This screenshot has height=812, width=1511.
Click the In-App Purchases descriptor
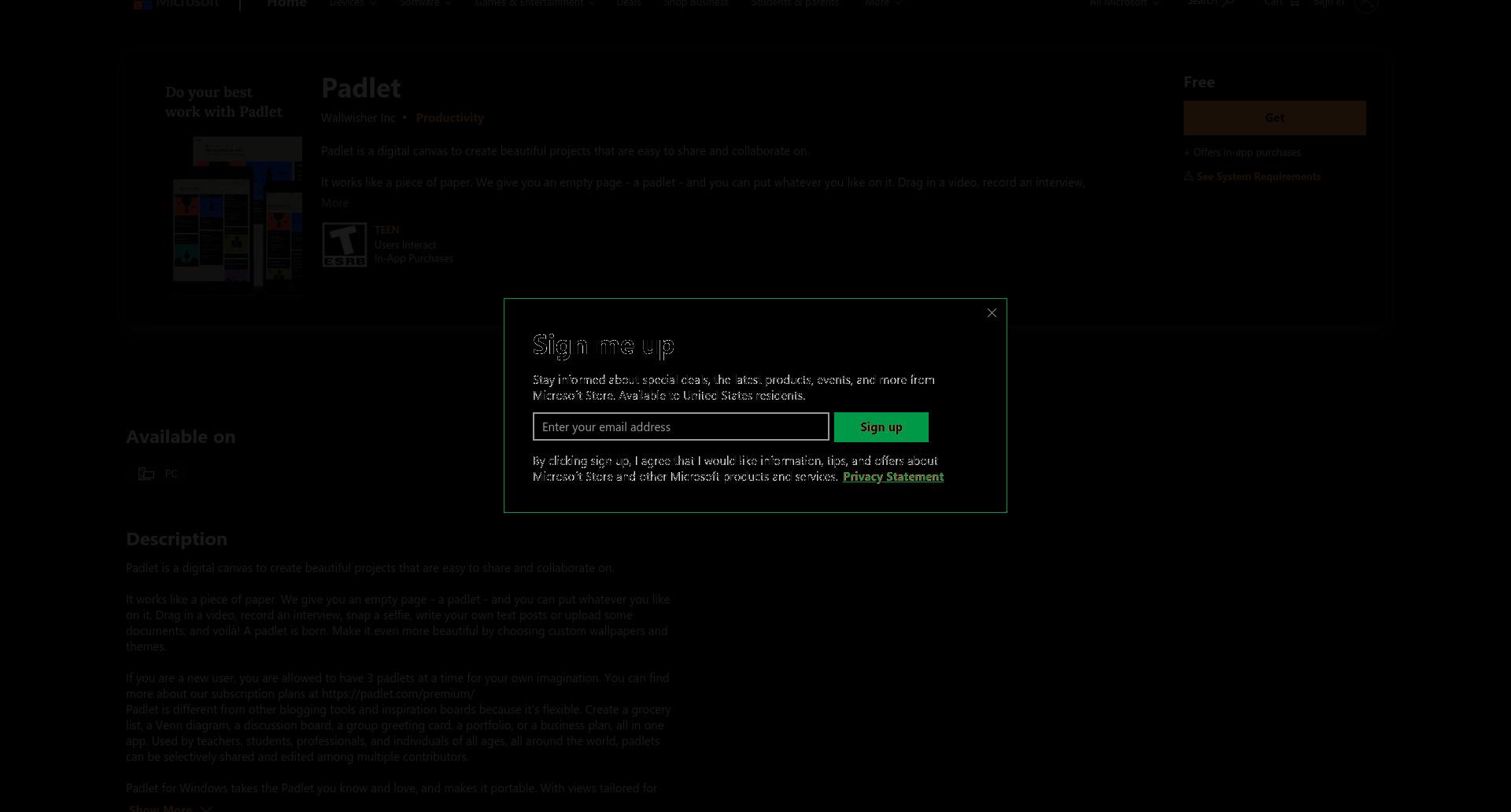click(x=414, y=258)
